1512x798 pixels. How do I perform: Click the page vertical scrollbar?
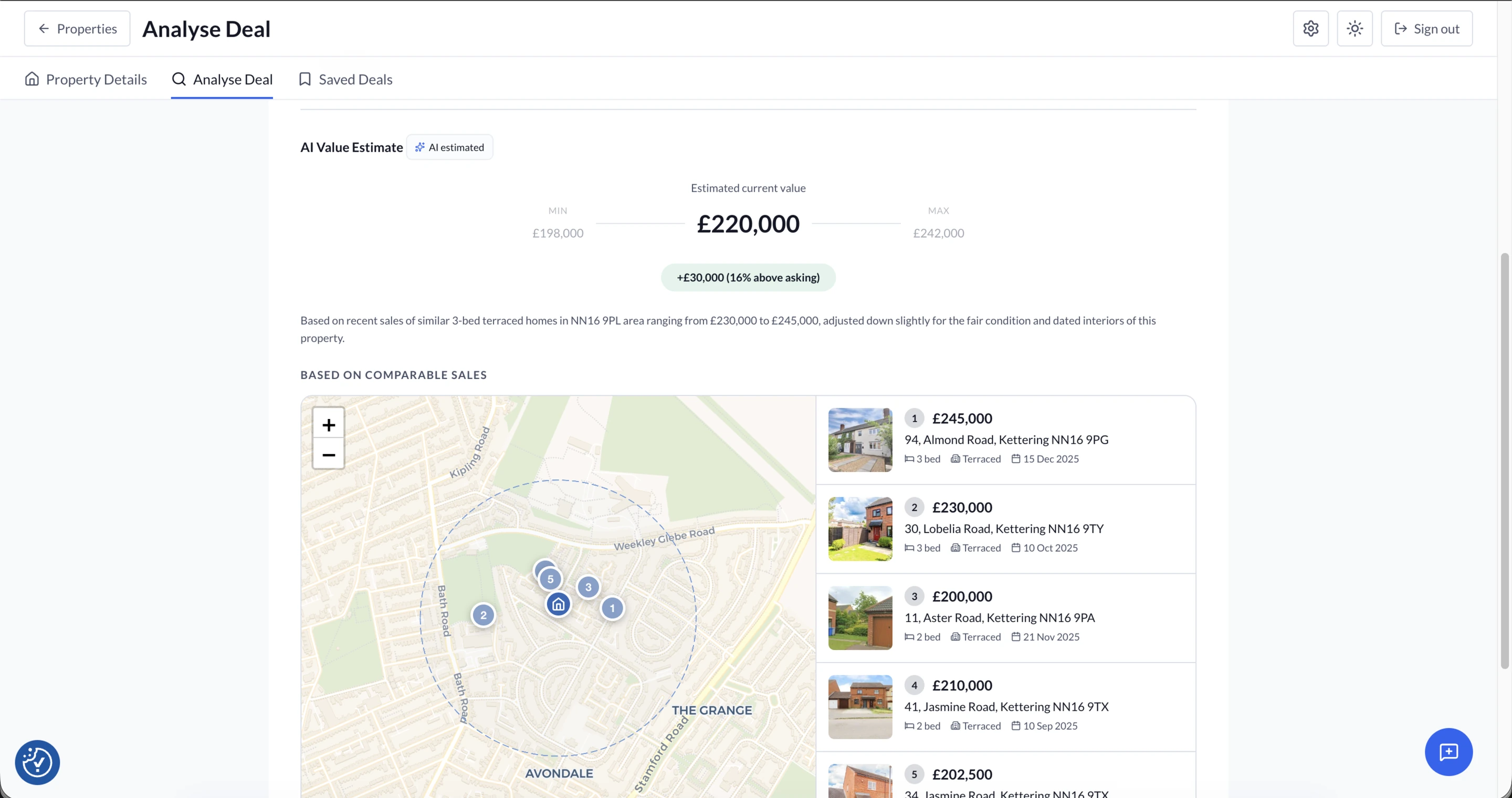[1504, 460]
